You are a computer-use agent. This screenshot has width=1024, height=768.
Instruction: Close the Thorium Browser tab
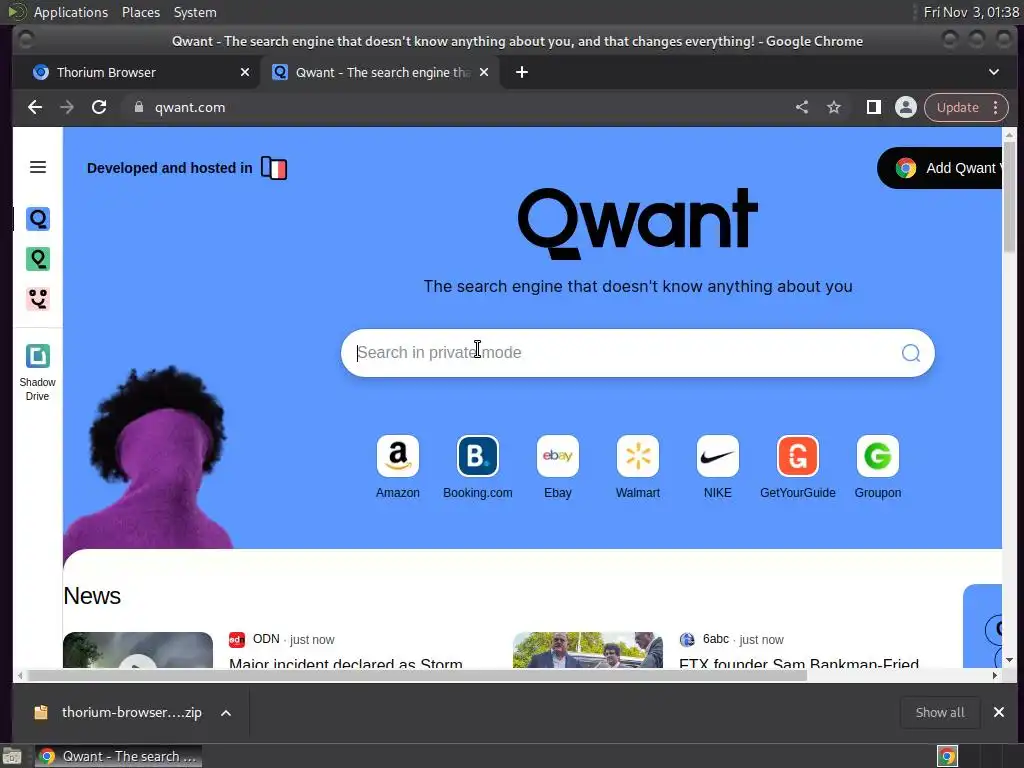[245, 72]
